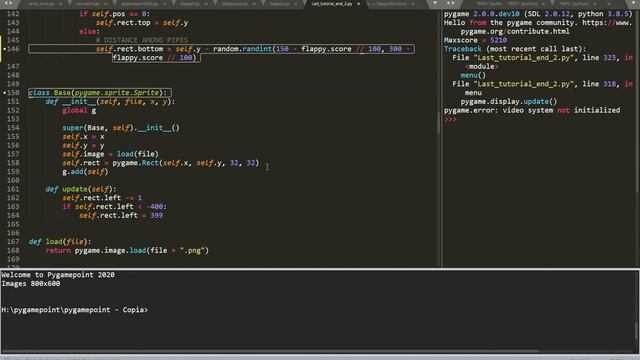Click the 'menu()' call in the traceback

[473, 76]
